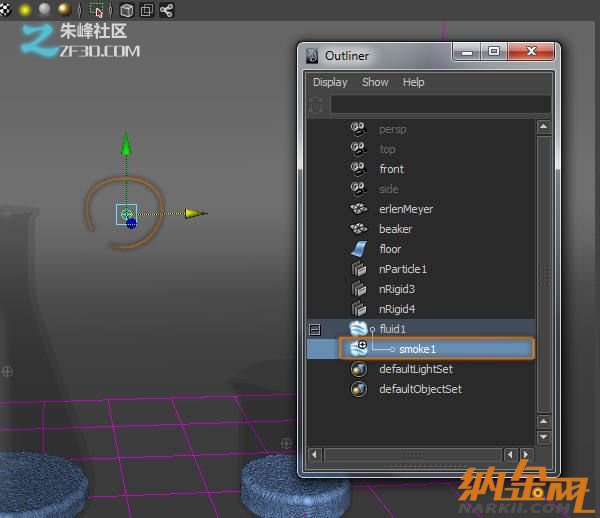Click the green dashed selection highlight icon

[96, 10]
